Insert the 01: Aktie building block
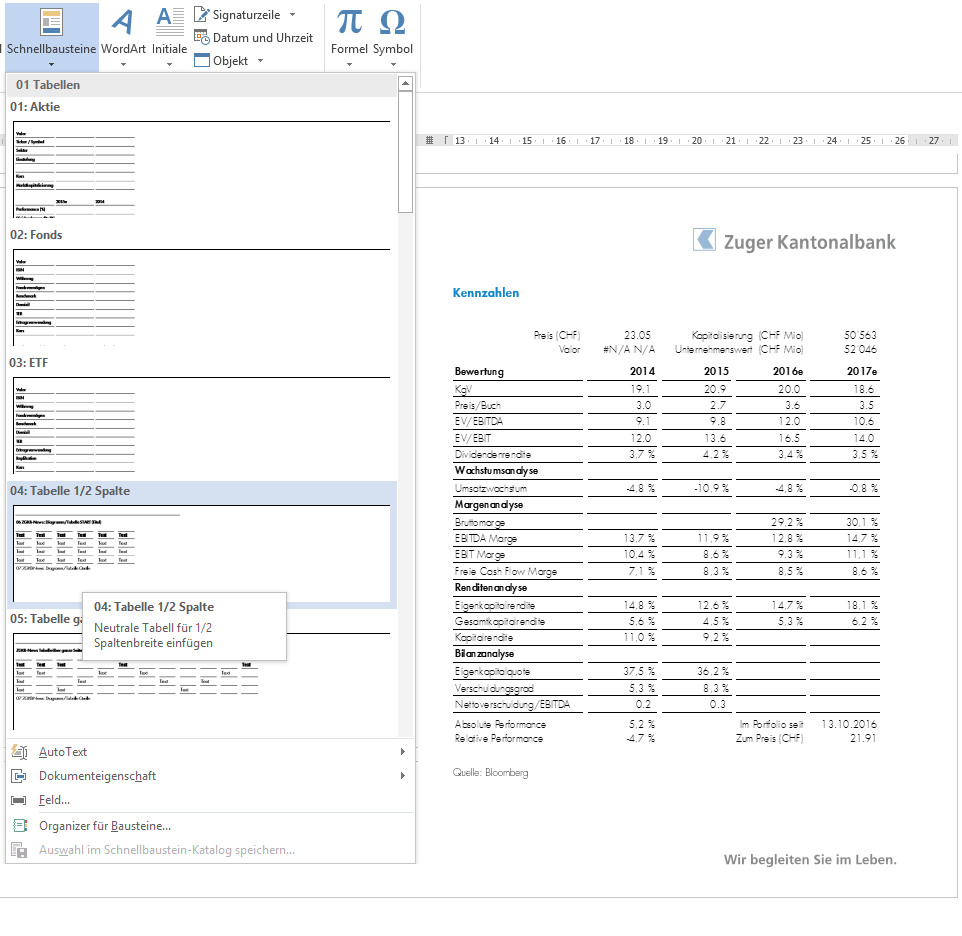962x936 pixels. pos(202,159)
